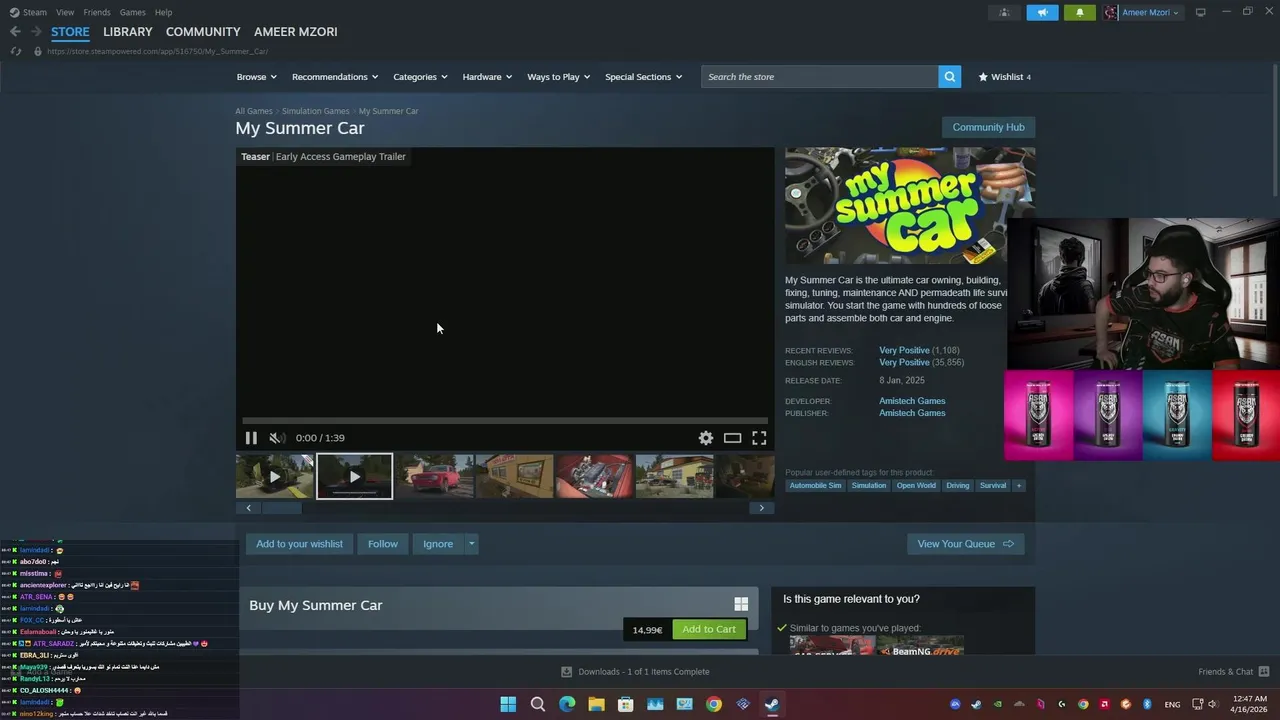
Task: Click the Ignore button
Action: click(438, 544)
